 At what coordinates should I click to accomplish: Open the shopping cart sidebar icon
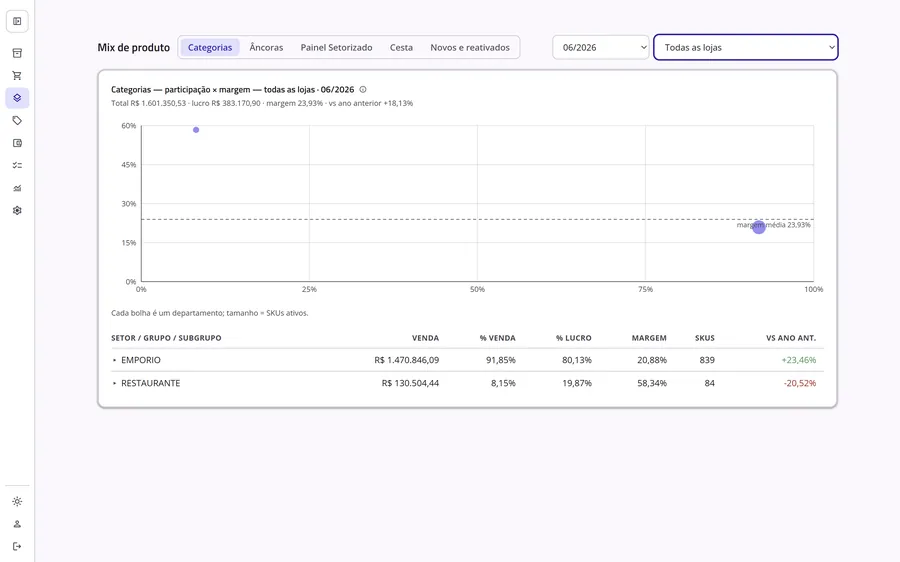(x=17, y=76)
